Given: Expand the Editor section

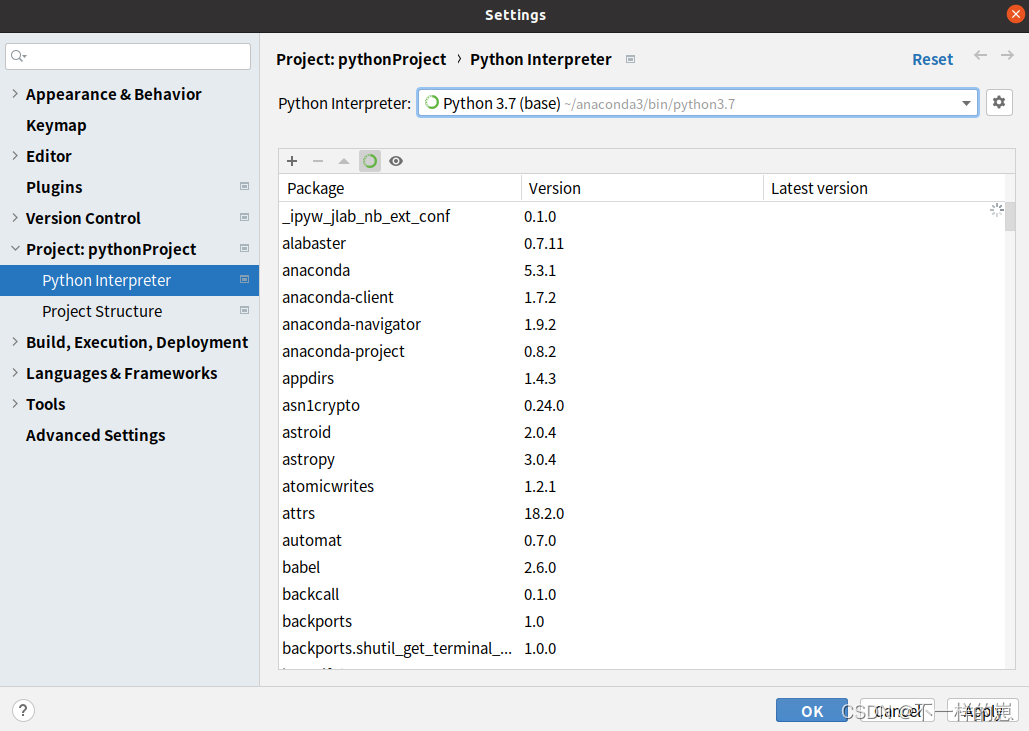Looking at the screenshot, I should coord(14,156).
